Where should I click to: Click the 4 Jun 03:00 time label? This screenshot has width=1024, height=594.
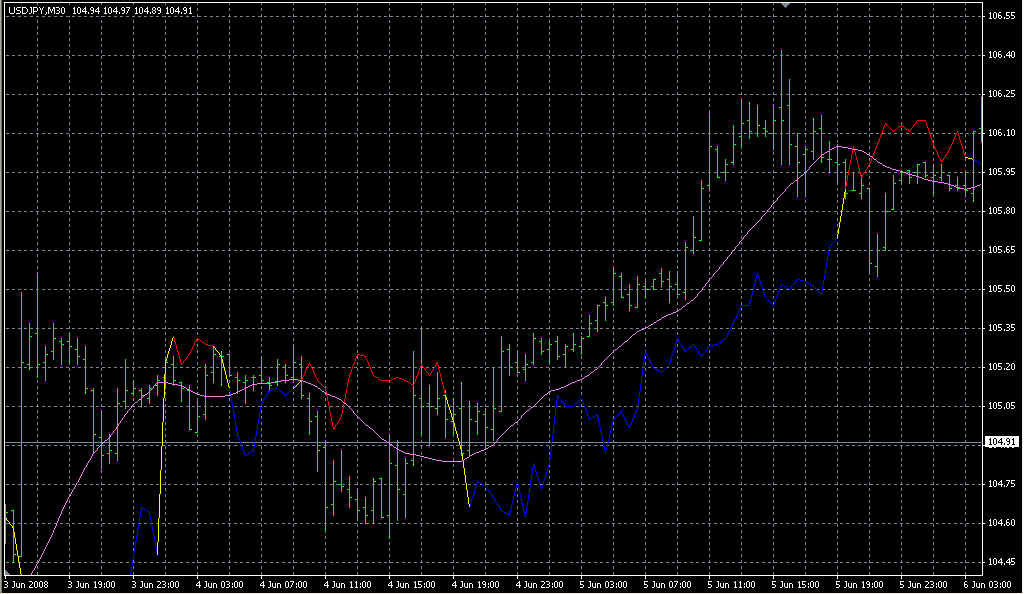(219, 585)
